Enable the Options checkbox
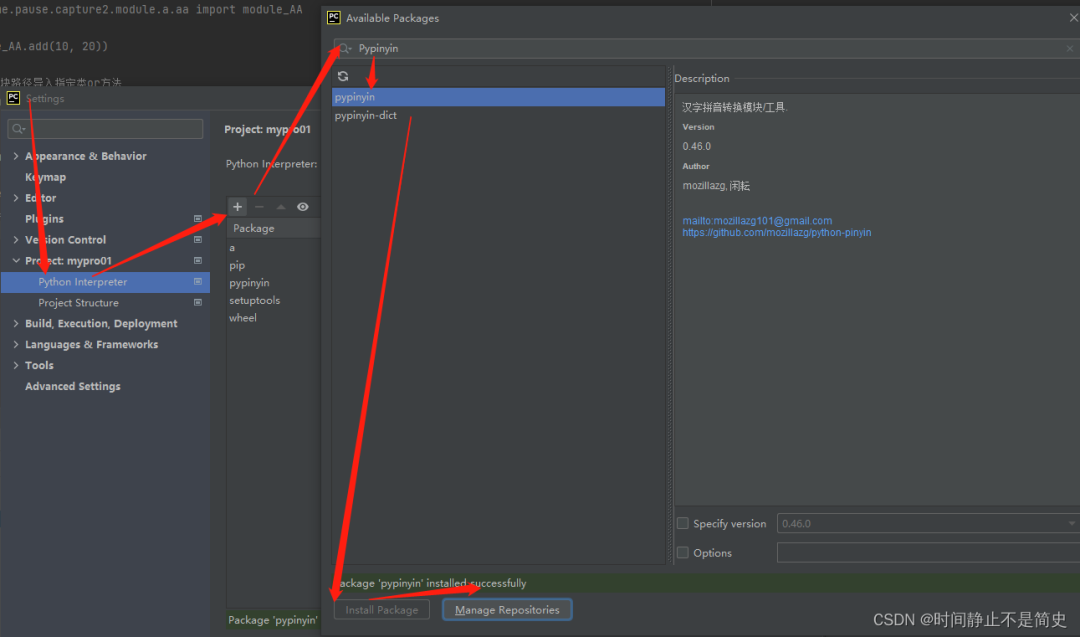This screenshot has height=637, width=1080. click(x=683, y=553)
